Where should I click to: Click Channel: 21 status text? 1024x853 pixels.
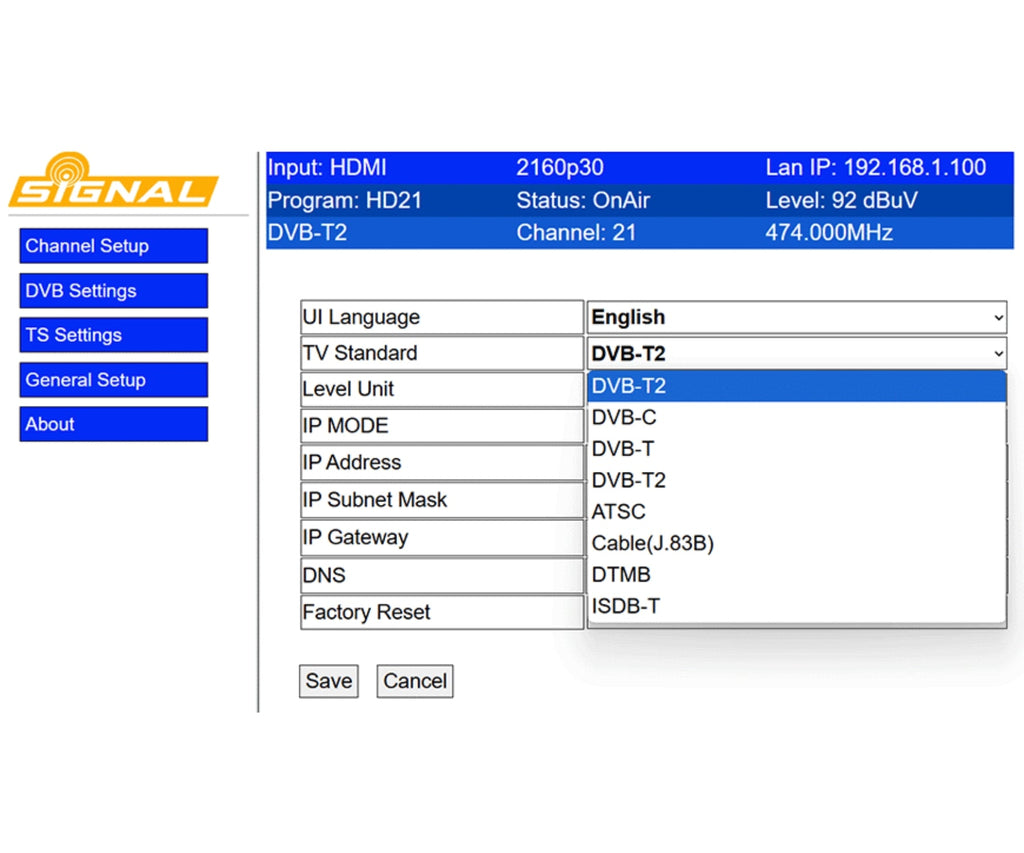tap(576, 233)
